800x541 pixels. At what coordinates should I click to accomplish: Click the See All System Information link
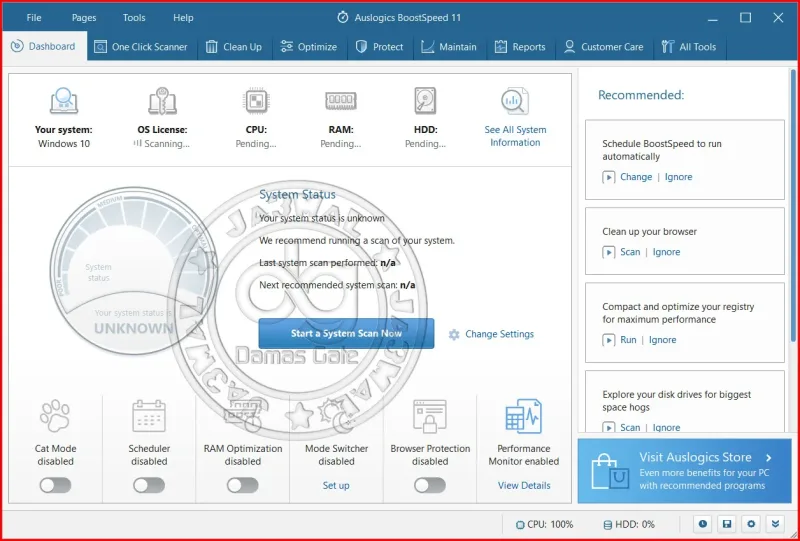pos(515,136)
